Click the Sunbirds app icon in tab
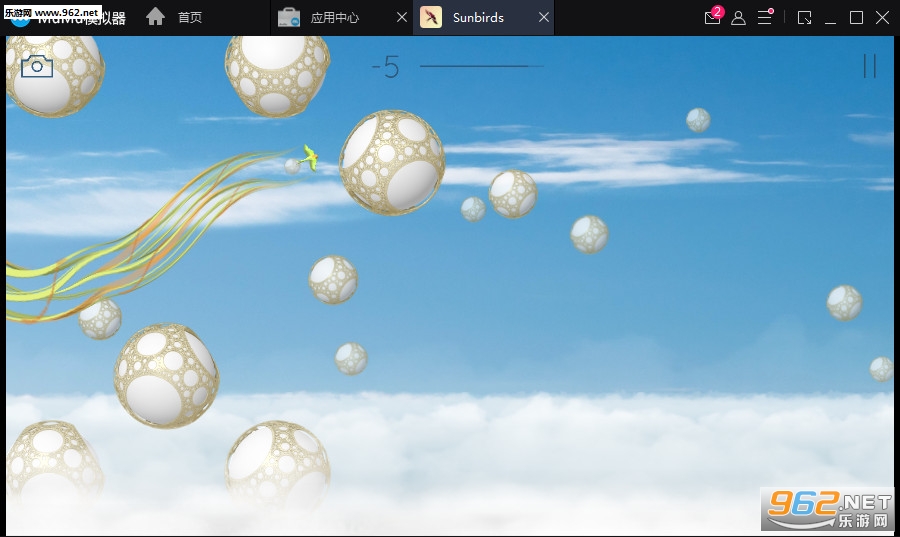 431,17
